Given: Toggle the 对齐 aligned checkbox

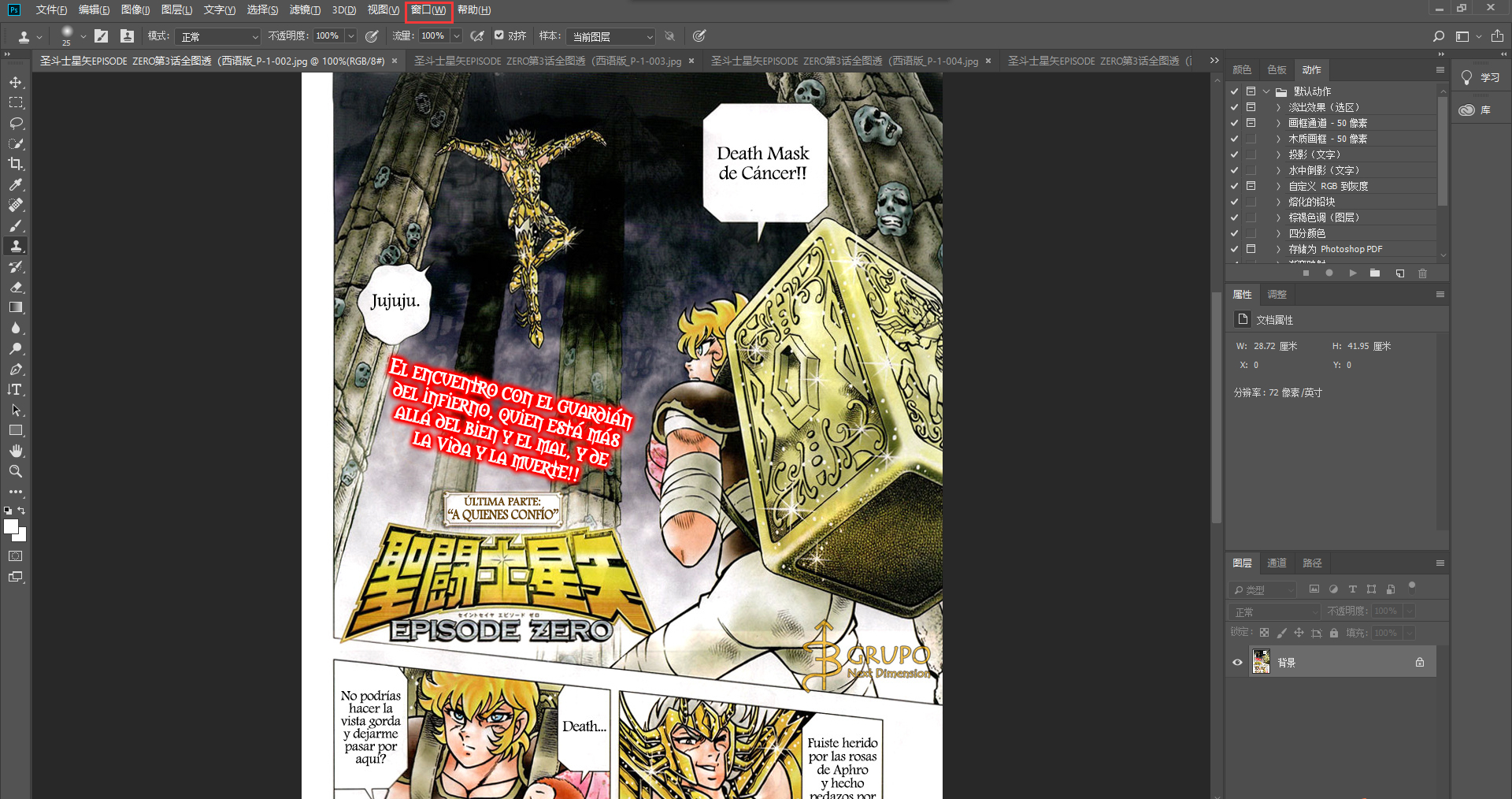Looking at the screenshot, I should pos(498,35).
